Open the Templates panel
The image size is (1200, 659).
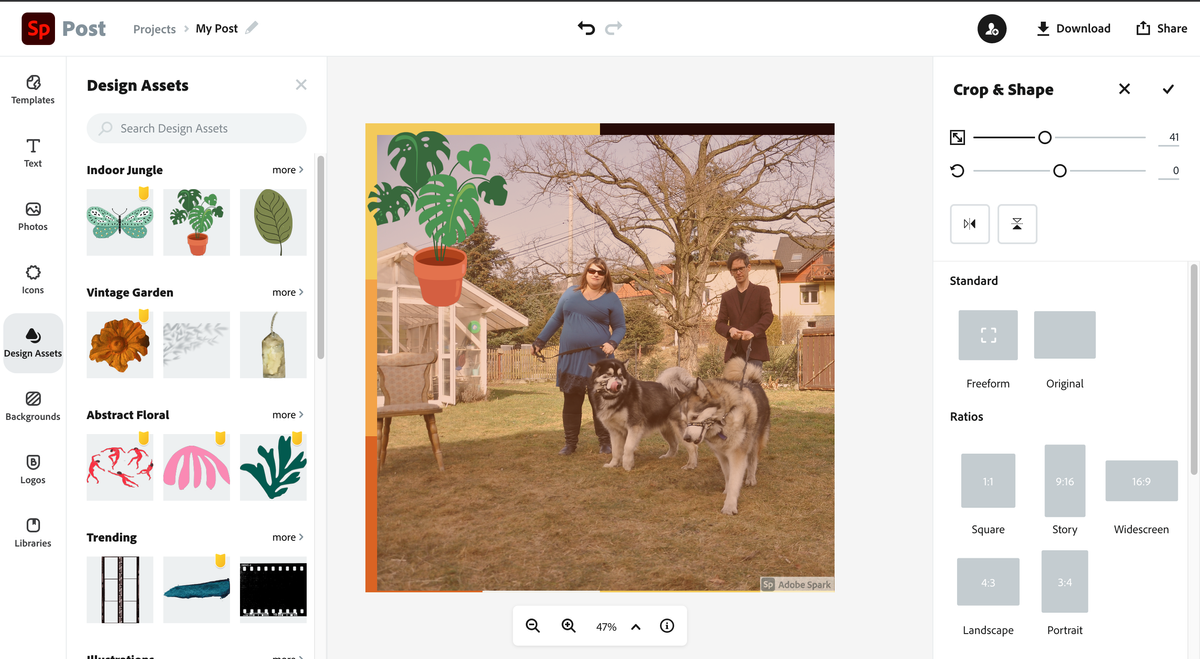(33, 90)
